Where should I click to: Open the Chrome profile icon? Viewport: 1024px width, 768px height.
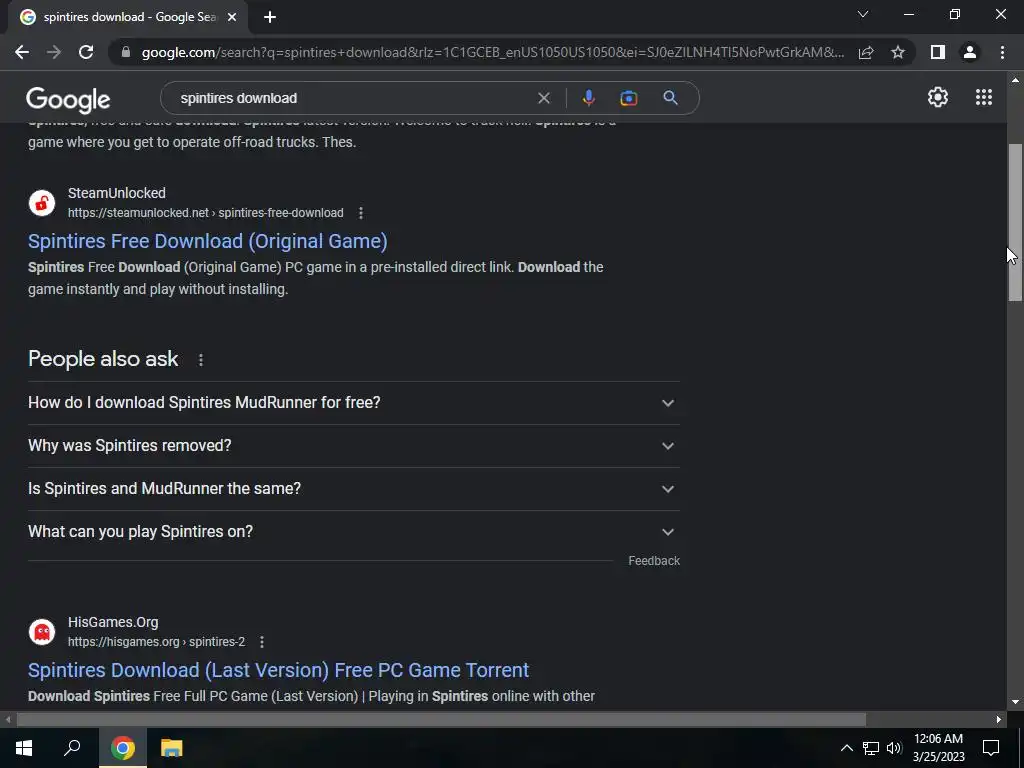pyautogui.click(x=970, y=52)
